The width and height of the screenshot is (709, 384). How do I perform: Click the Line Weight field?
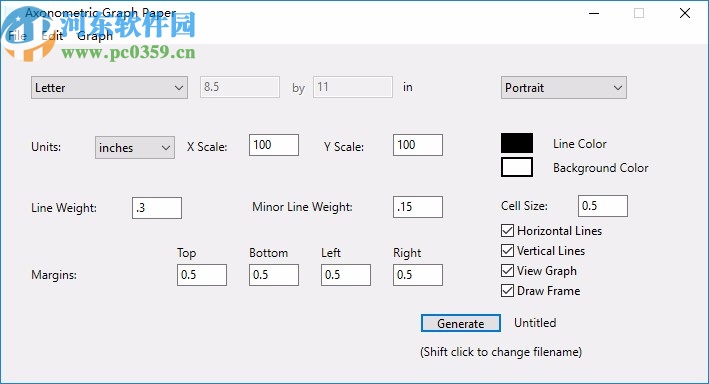[156, 208]
